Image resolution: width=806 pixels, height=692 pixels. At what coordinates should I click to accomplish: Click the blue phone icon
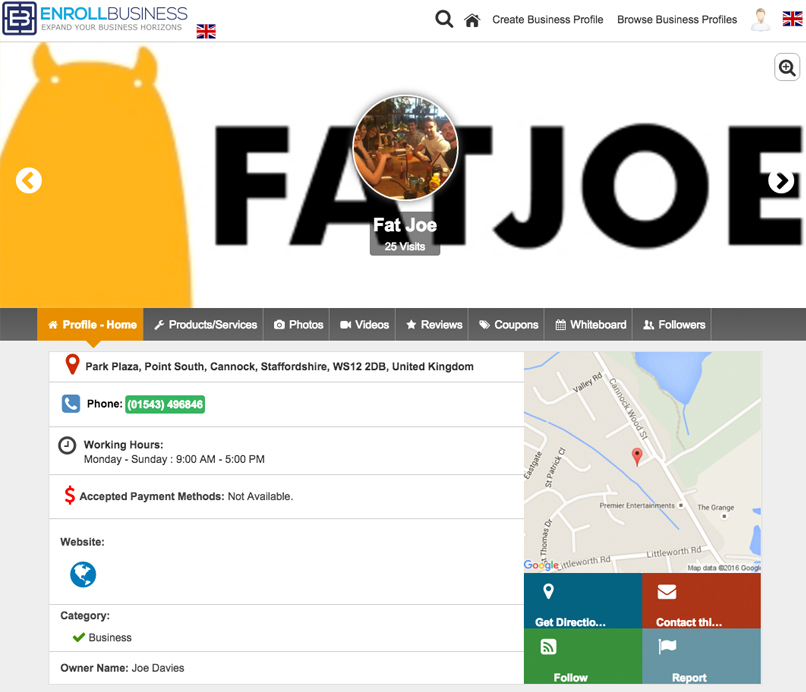click(x=71, y=404)
